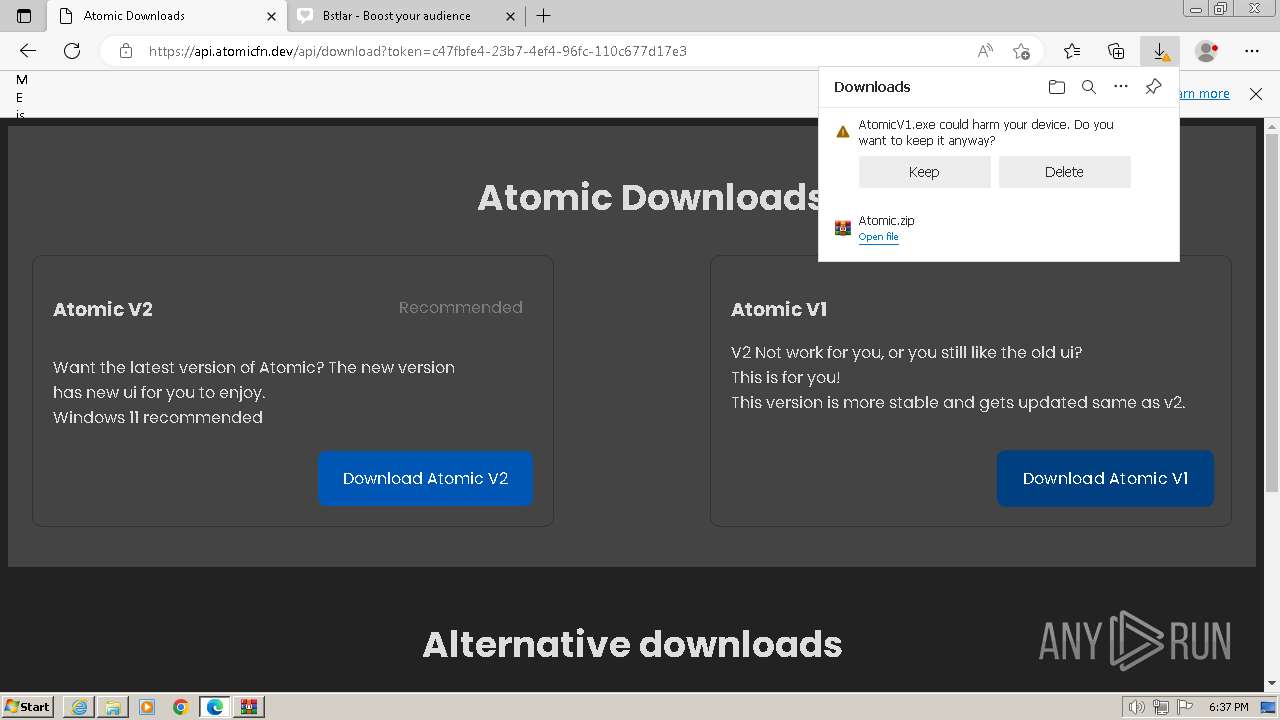Open the Collections icon

(x=1116, y=51)
